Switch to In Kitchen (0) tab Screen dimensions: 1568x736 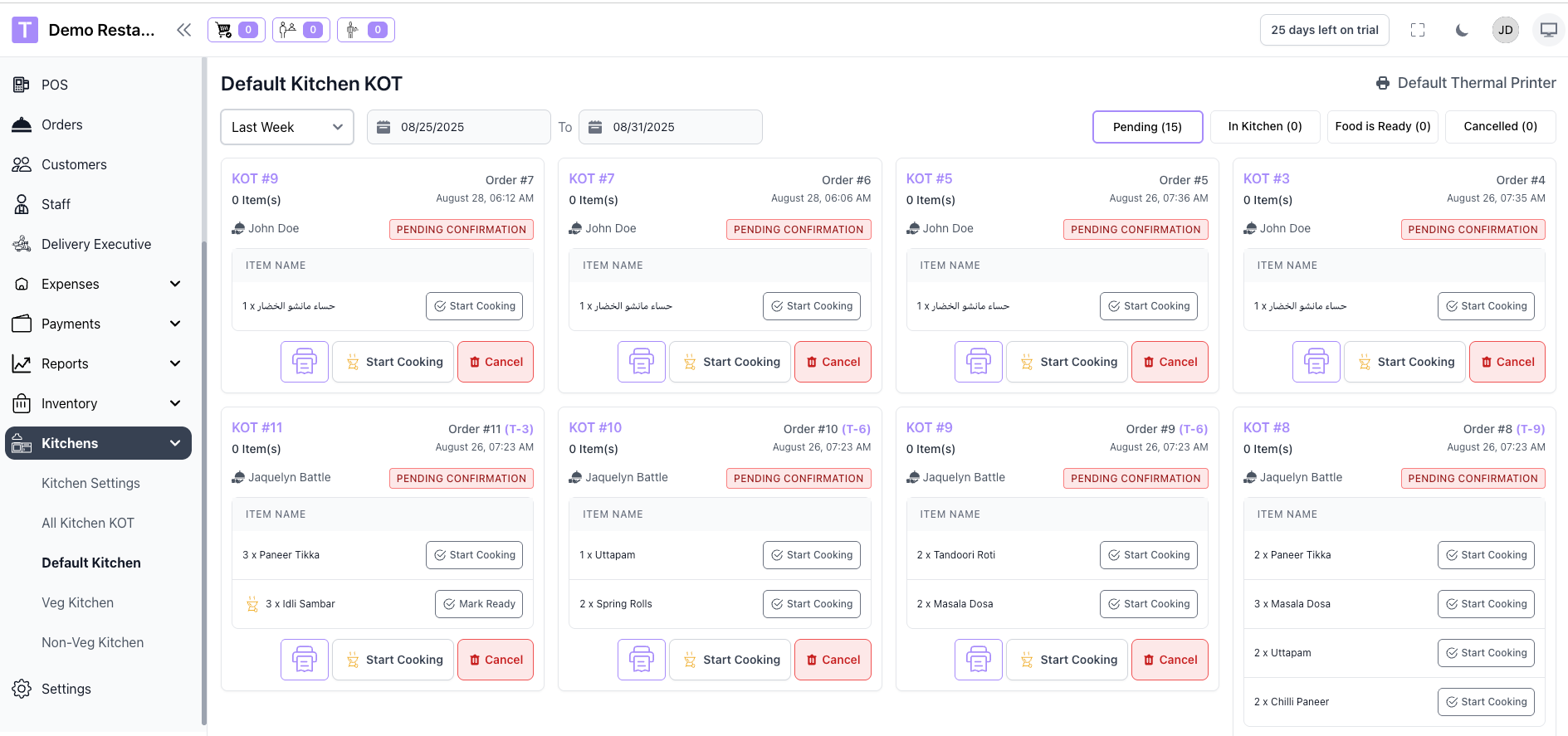pos(1264,126)
